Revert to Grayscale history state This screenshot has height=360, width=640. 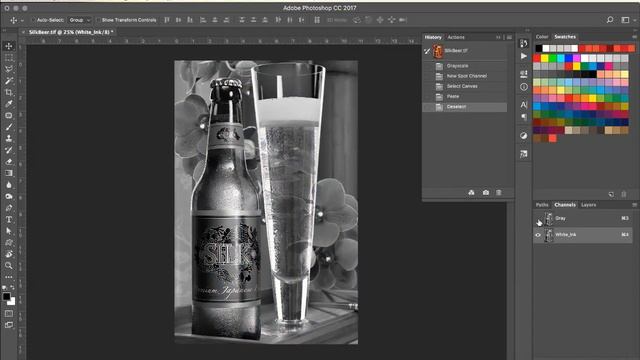464,66
